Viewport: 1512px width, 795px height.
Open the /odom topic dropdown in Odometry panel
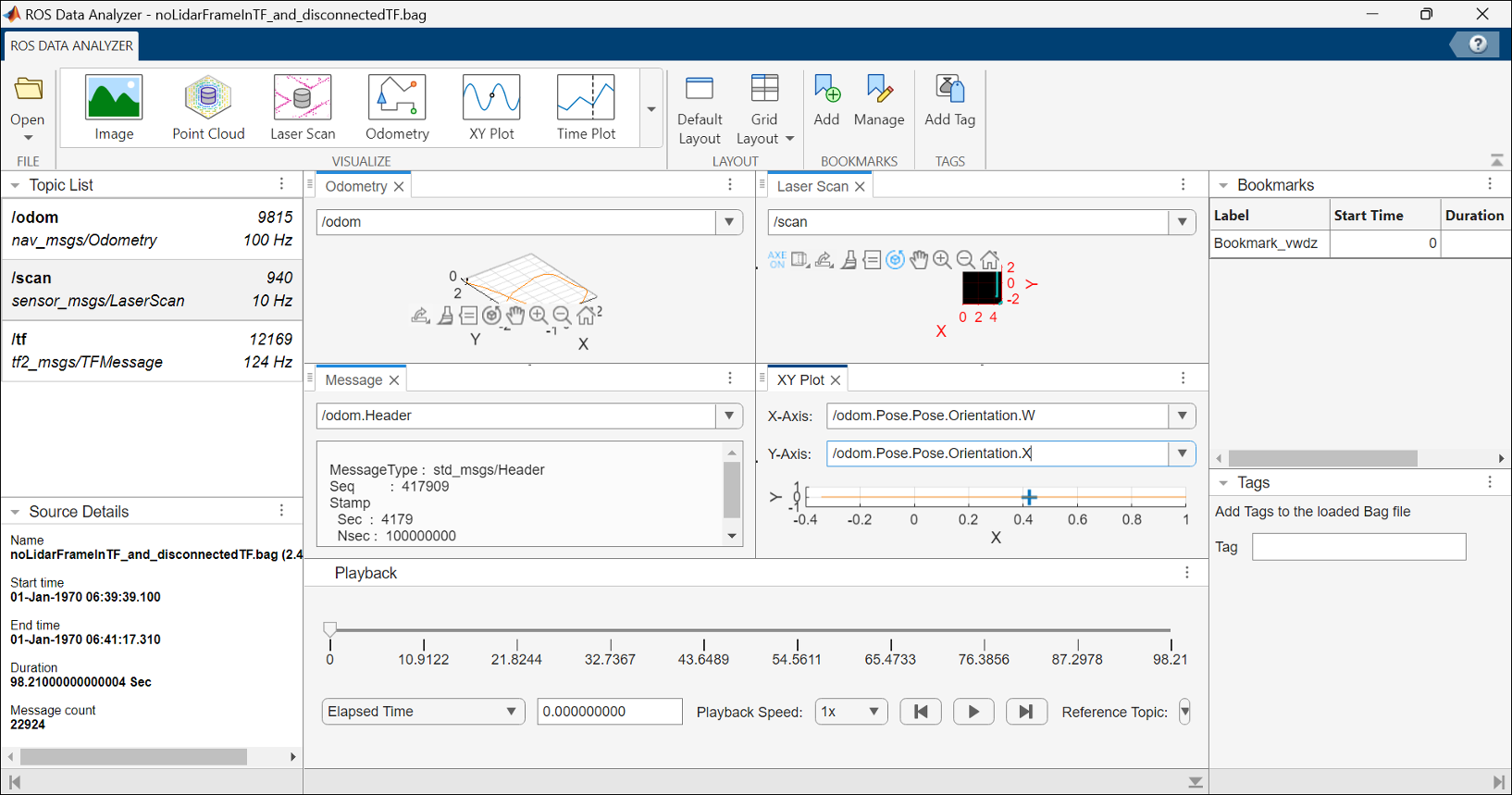click(x=729, y=222)
